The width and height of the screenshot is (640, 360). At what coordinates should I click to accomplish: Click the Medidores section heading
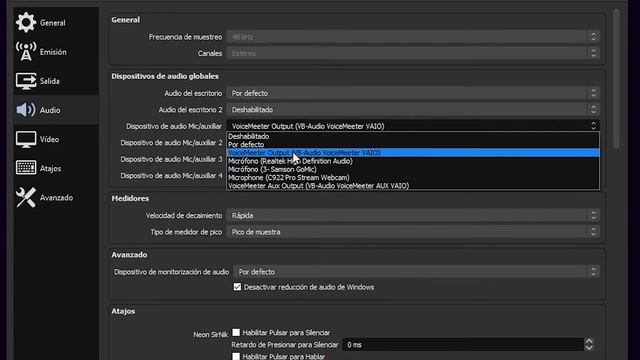130,198
